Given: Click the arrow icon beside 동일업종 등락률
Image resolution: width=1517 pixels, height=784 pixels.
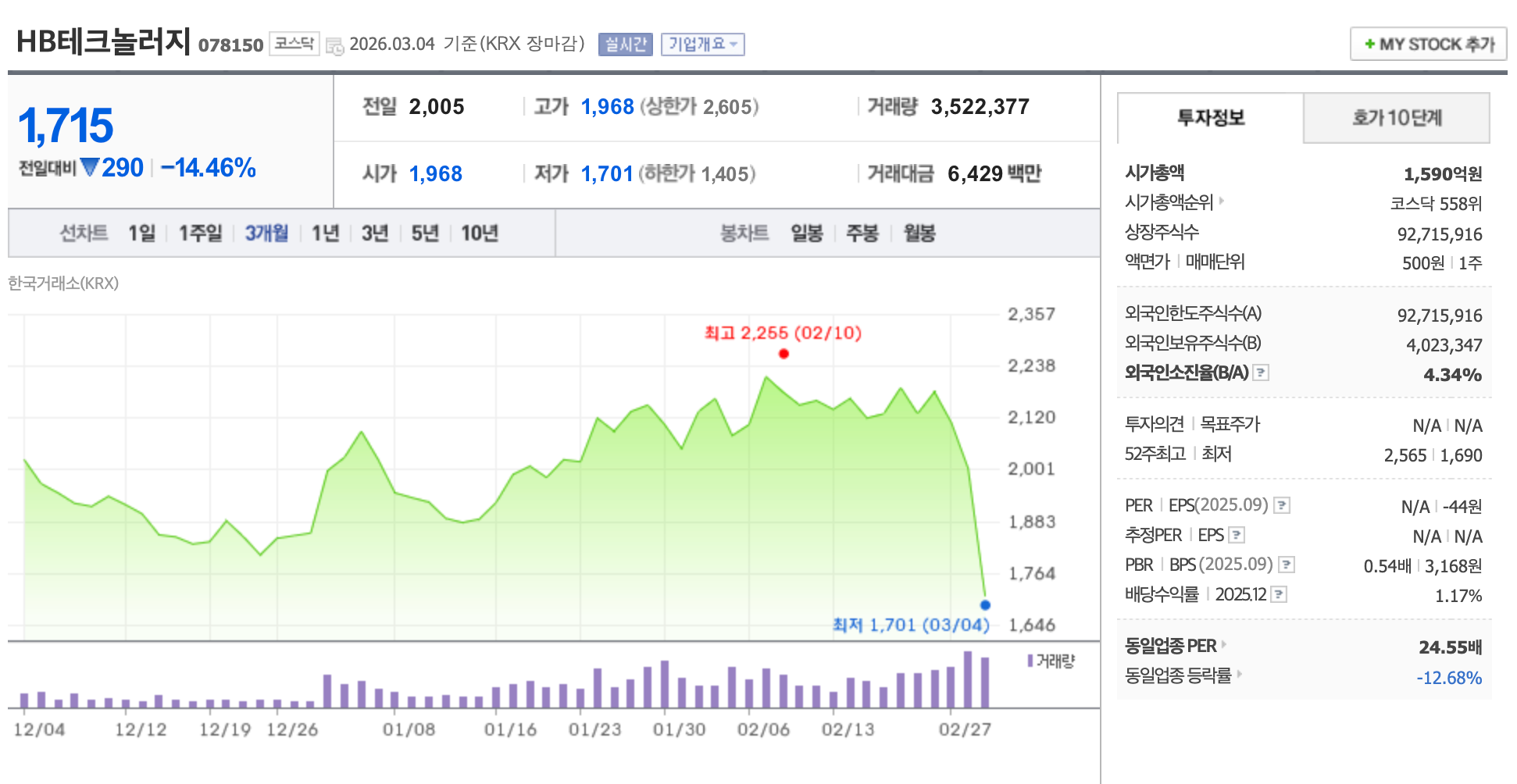Looking at the screenshot, I should coord(1239,673).
